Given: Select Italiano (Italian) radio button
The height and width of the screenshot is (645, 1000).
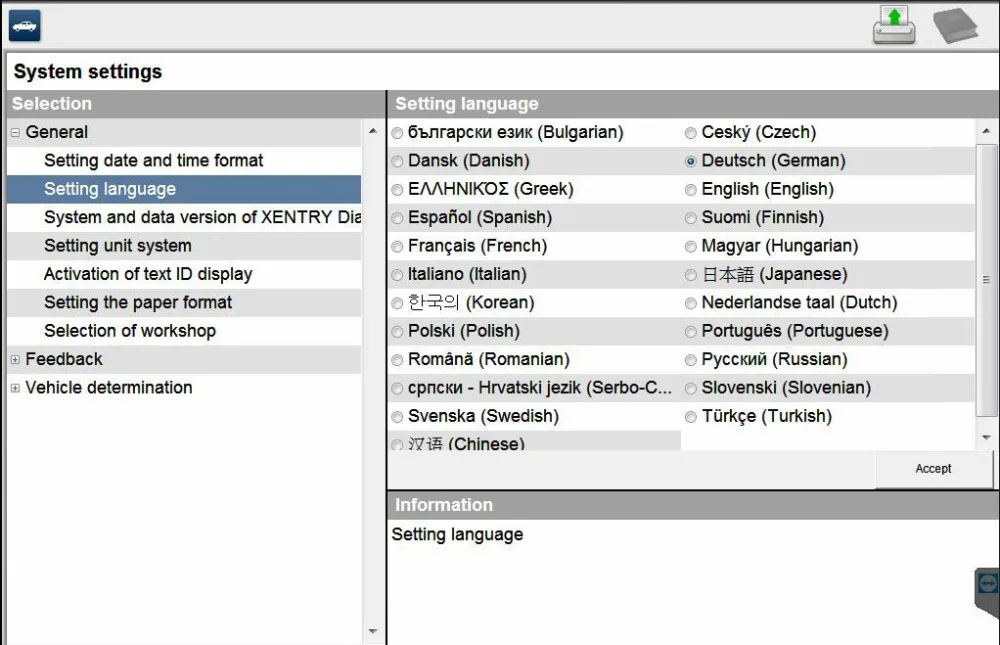Looking at the screenshot, I should (397, 275).
